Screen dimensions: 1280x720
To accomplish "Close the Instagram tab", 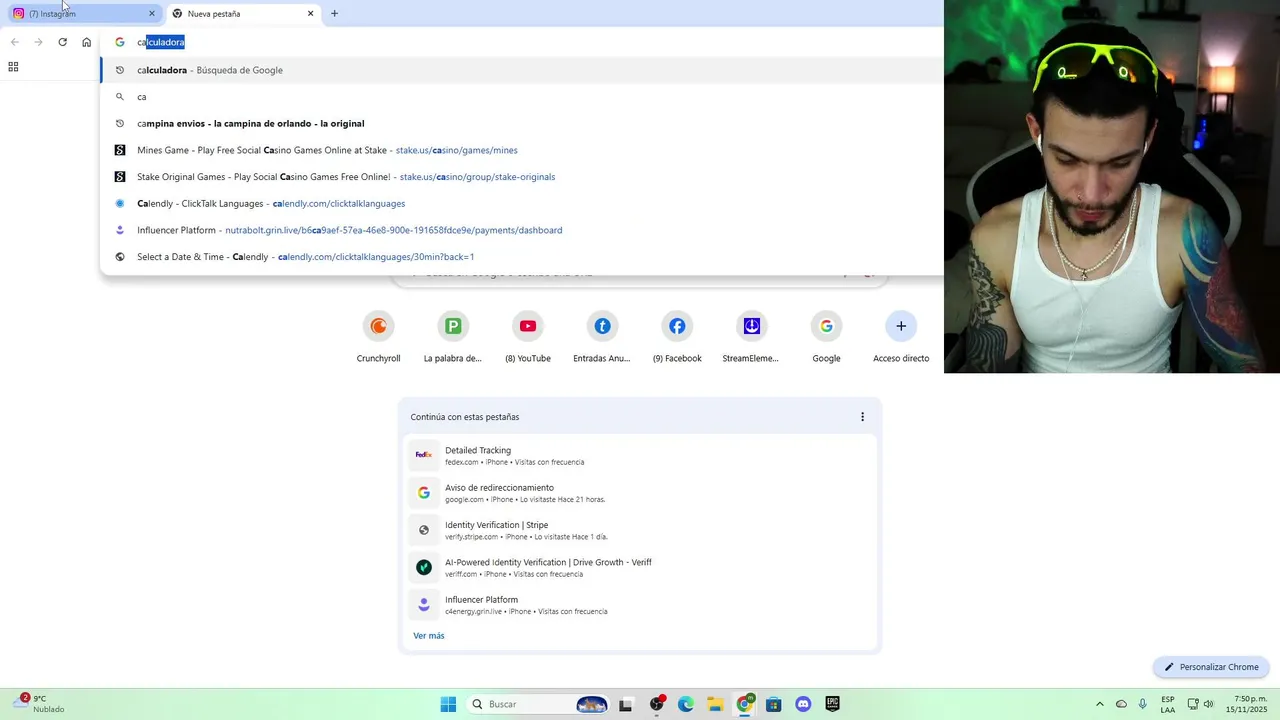I will pyautogui.click(x=152, y=14).
